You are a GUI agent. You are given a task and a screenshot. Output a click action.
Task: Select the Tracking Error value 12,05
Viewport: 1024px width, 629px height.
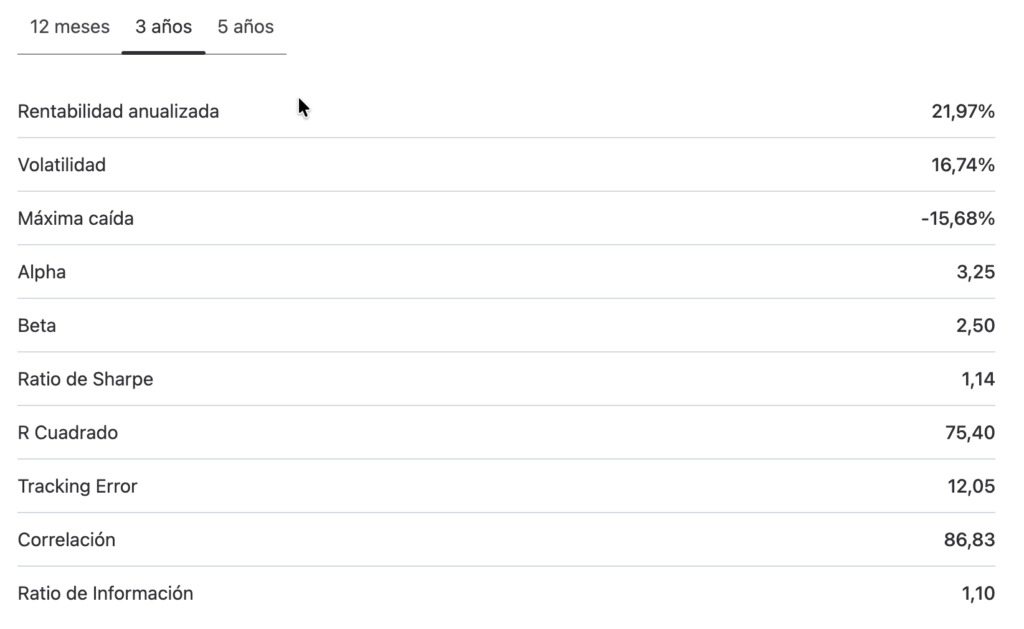pyautogui.click(x=971, y=487)
